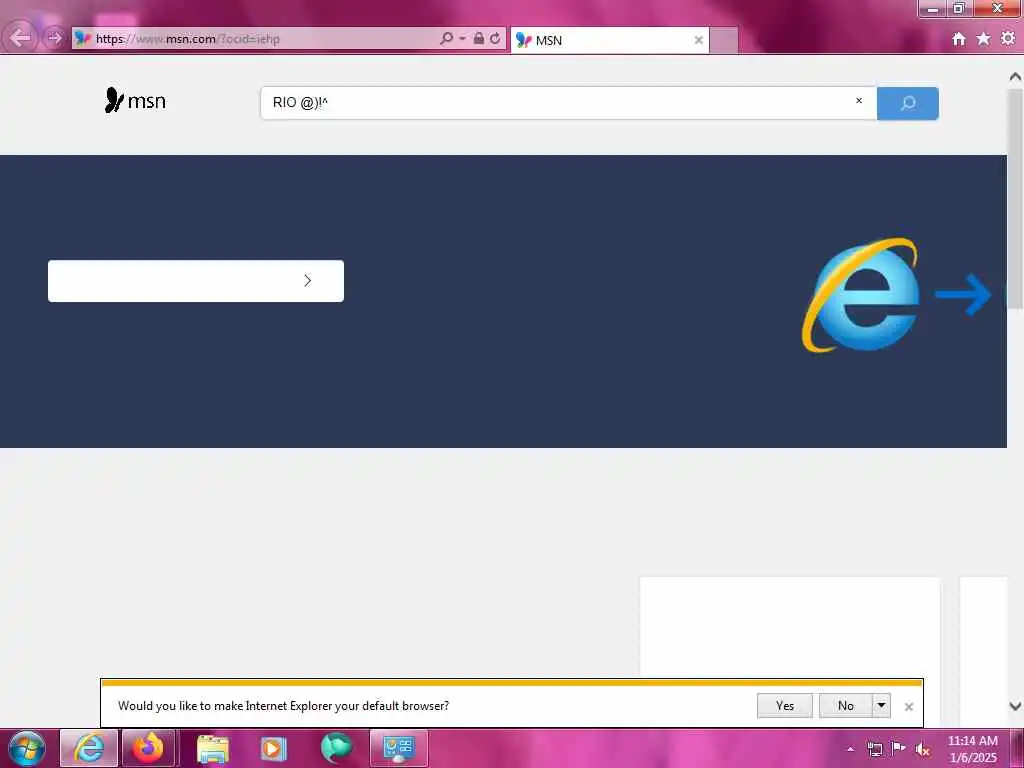Open Windows Media Player taskbar icon

pyautogui.click(x=273, y=749)
